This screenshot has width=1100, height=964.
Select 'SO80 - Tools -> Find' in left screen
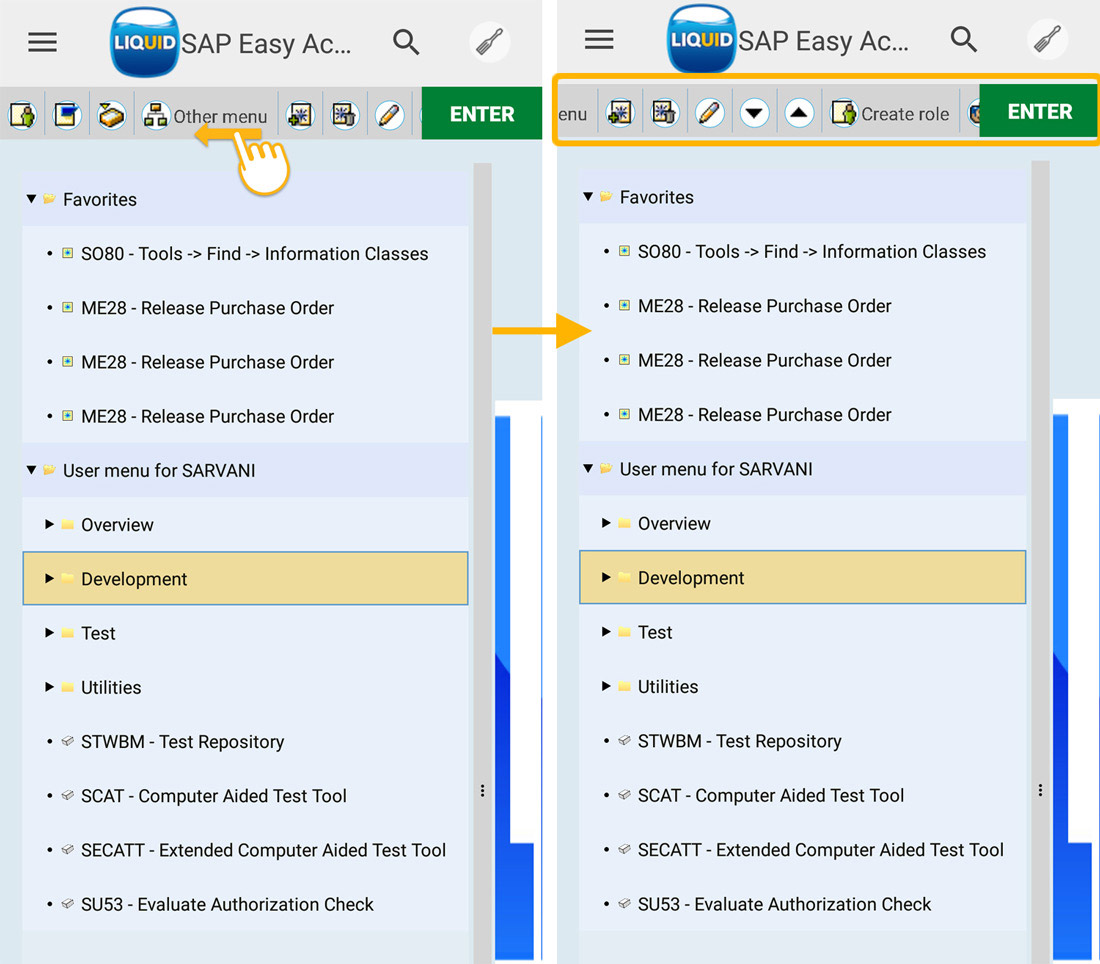pos(254,254)
